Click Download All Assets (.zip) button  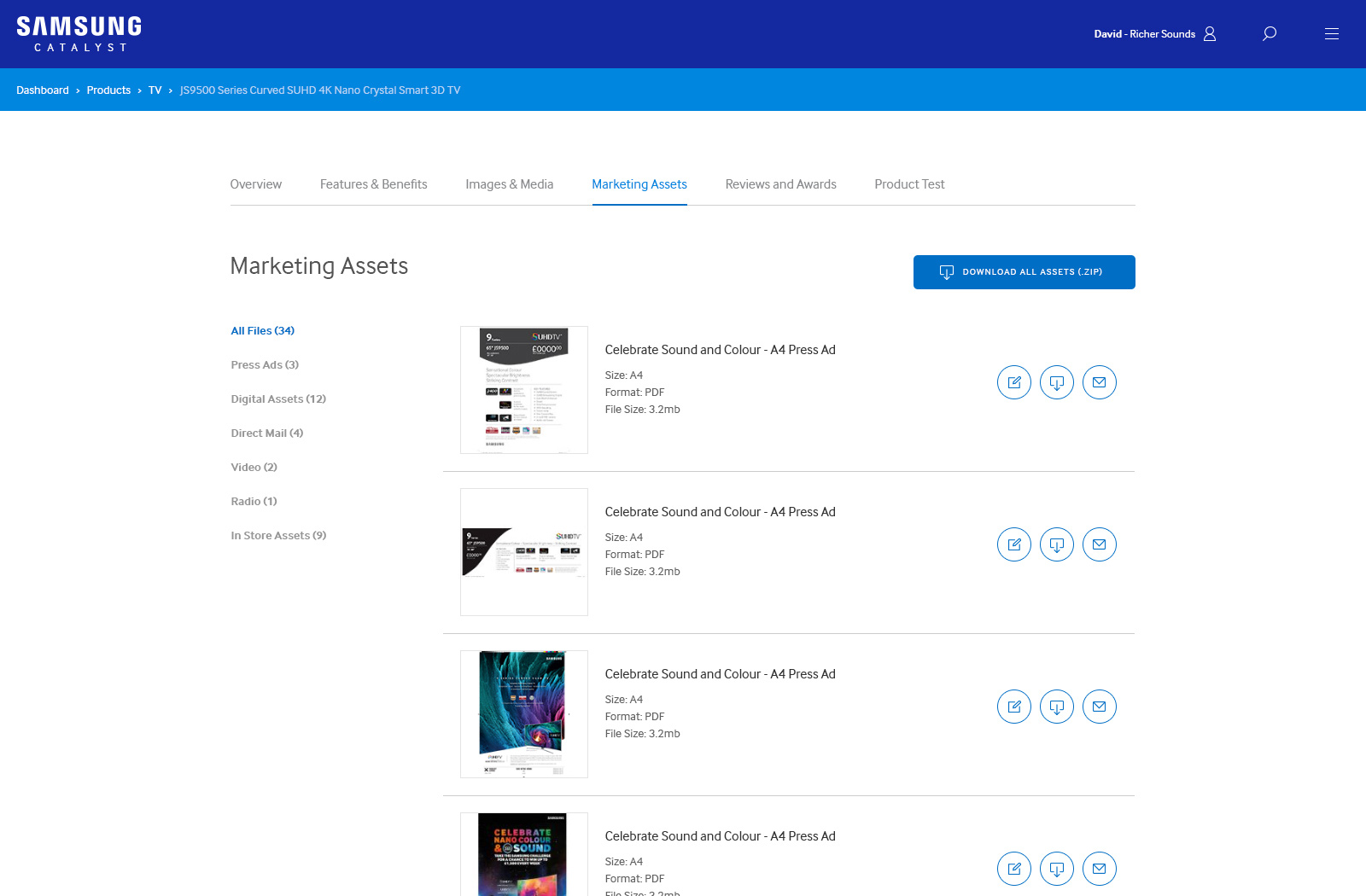pos(1024,272)
